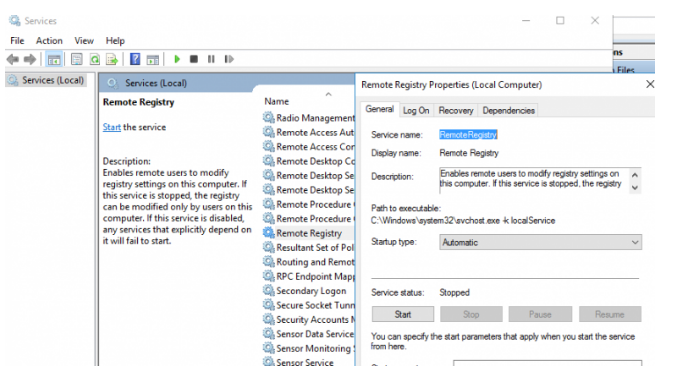679x382 pixels.
Task: Switch to the Recovery tab
Action: tap(456, 110)
